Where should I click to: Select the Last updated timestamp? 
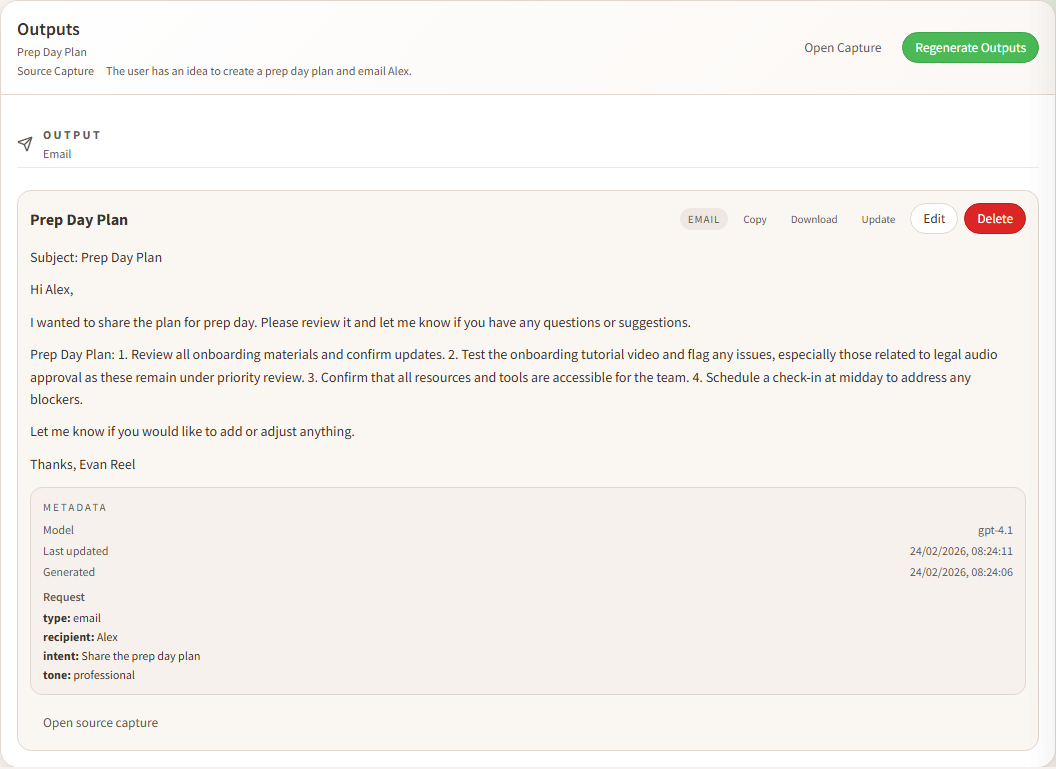point(960,551)
